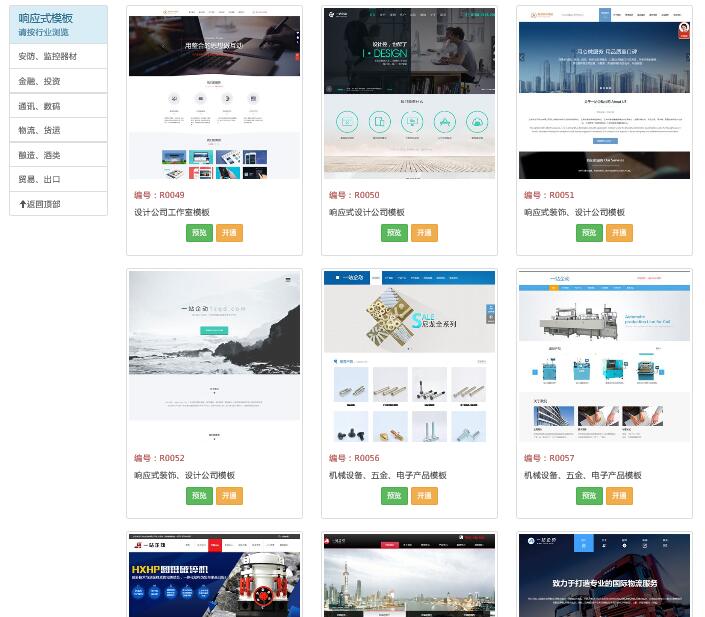Screen dimensions: 705x617
Task: Select the 金融、投资 category
Action: [x=58, y=81]
